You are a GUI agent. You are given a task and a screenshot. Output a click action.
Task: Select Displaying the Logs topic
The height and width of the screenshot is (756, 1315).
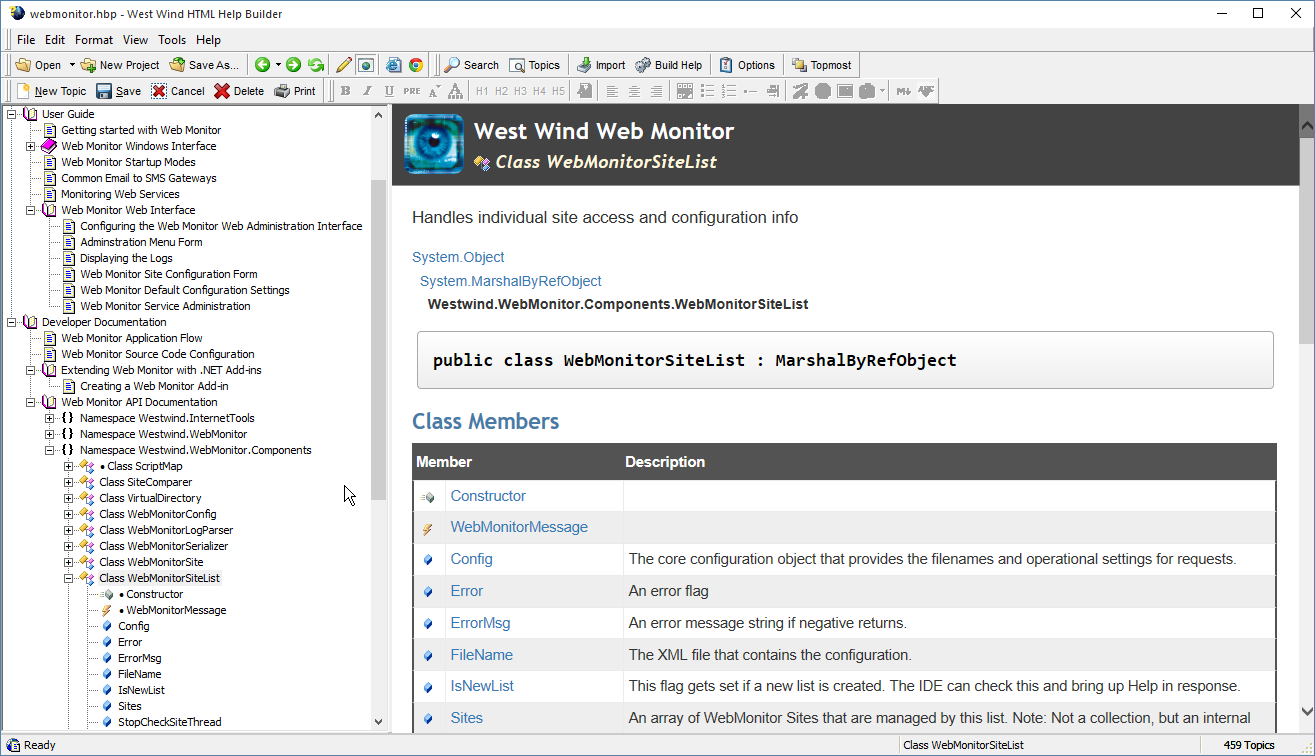pyautogui.click(x=126, y=258)
